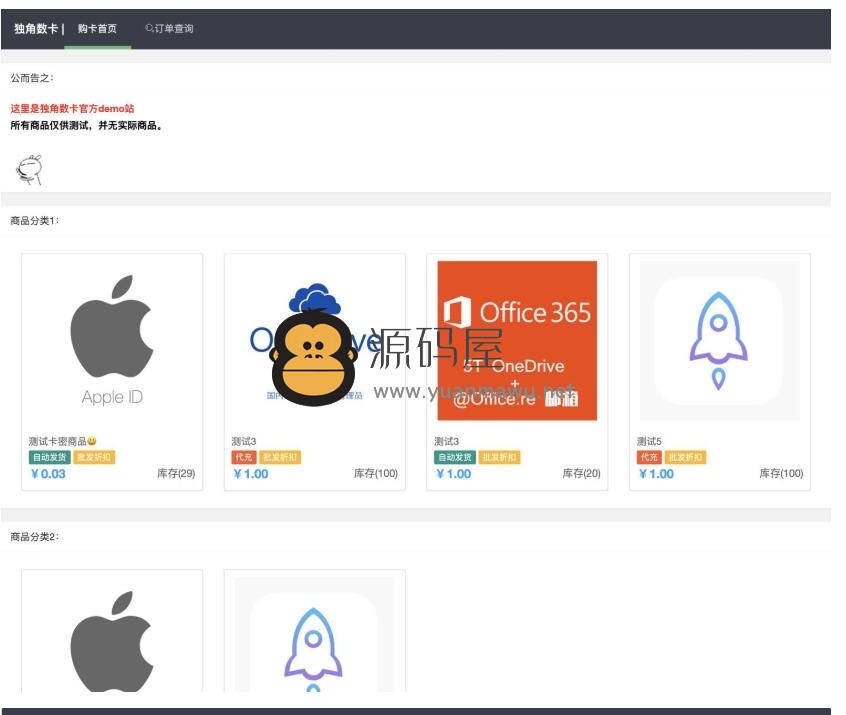Image resolution: width=846 pixels, height=715 pixels.
Task: Click the 商品分类2 category heading
Action: click(x=35, y=537)
